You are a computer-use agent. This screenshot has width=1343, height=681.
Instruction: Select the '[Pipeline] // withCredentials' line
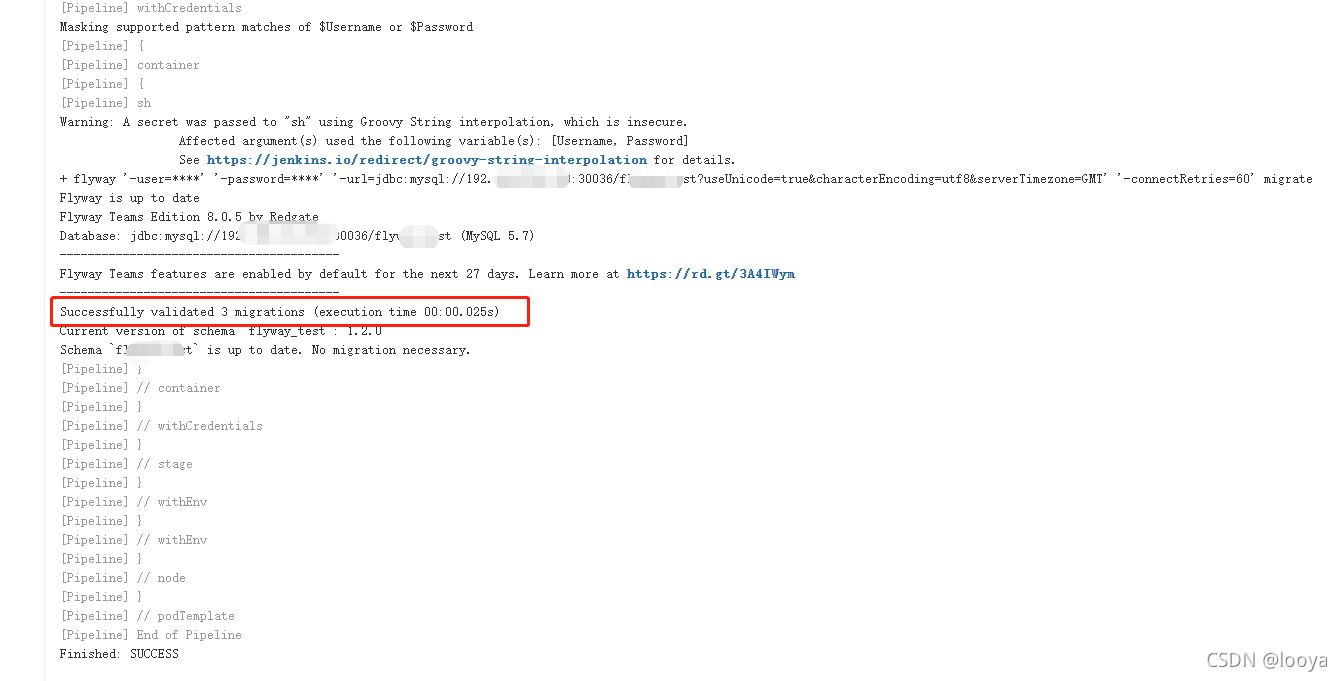coord(161,426)
